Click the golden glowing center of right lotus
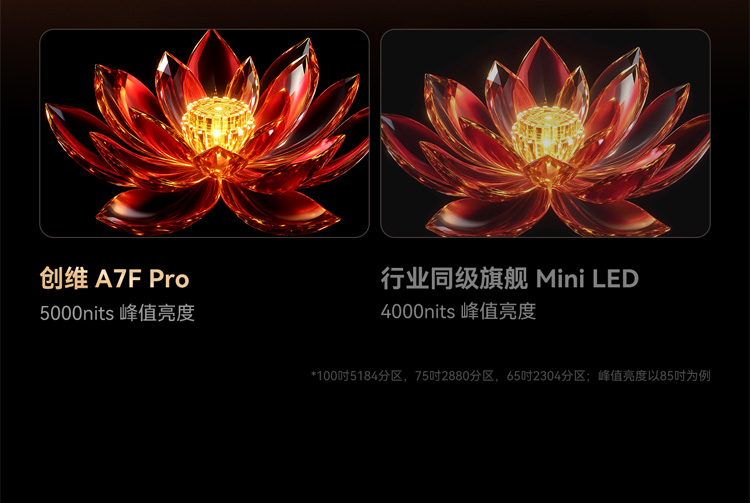The width and height of the screenshot is (750, 503). [548, 130]
